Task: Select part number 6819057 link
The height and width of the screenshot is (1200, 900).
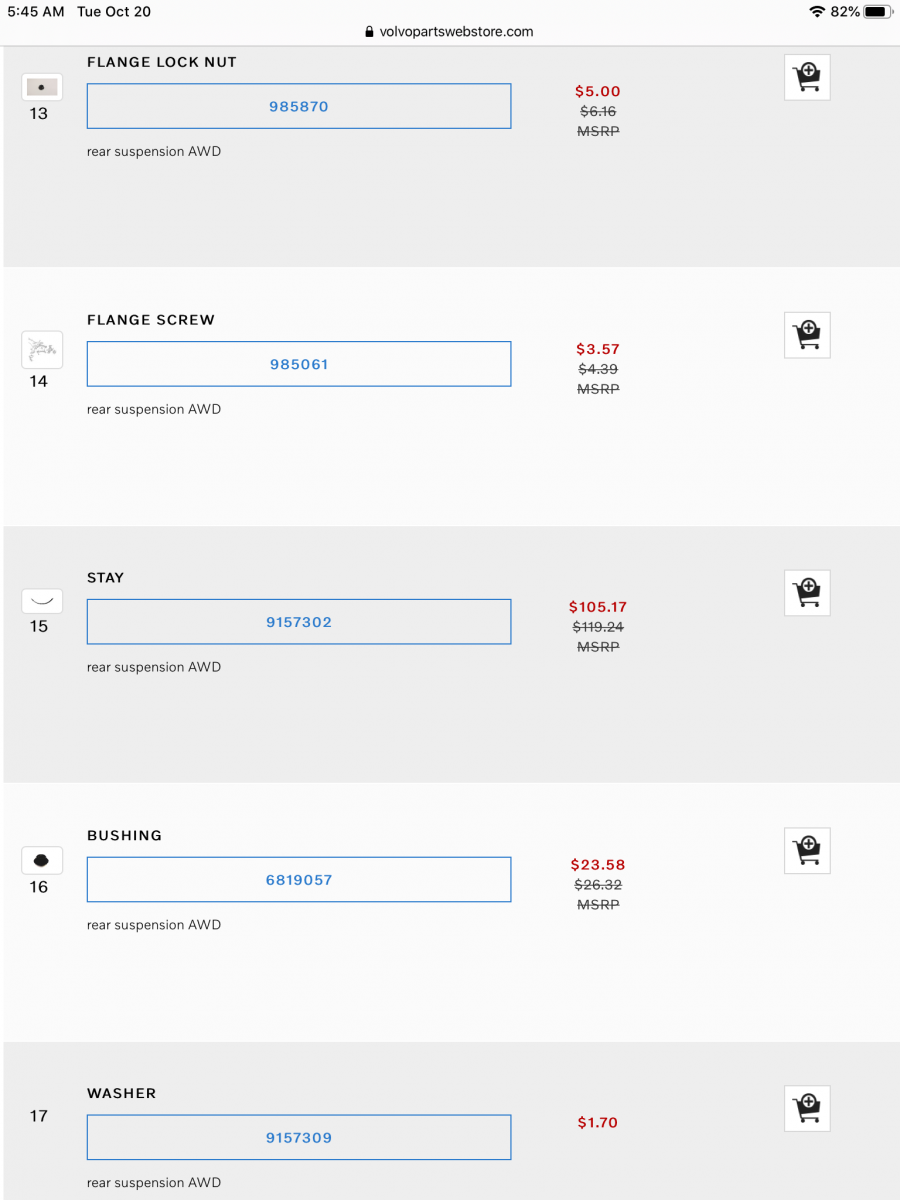Action: tap(298, 879)
